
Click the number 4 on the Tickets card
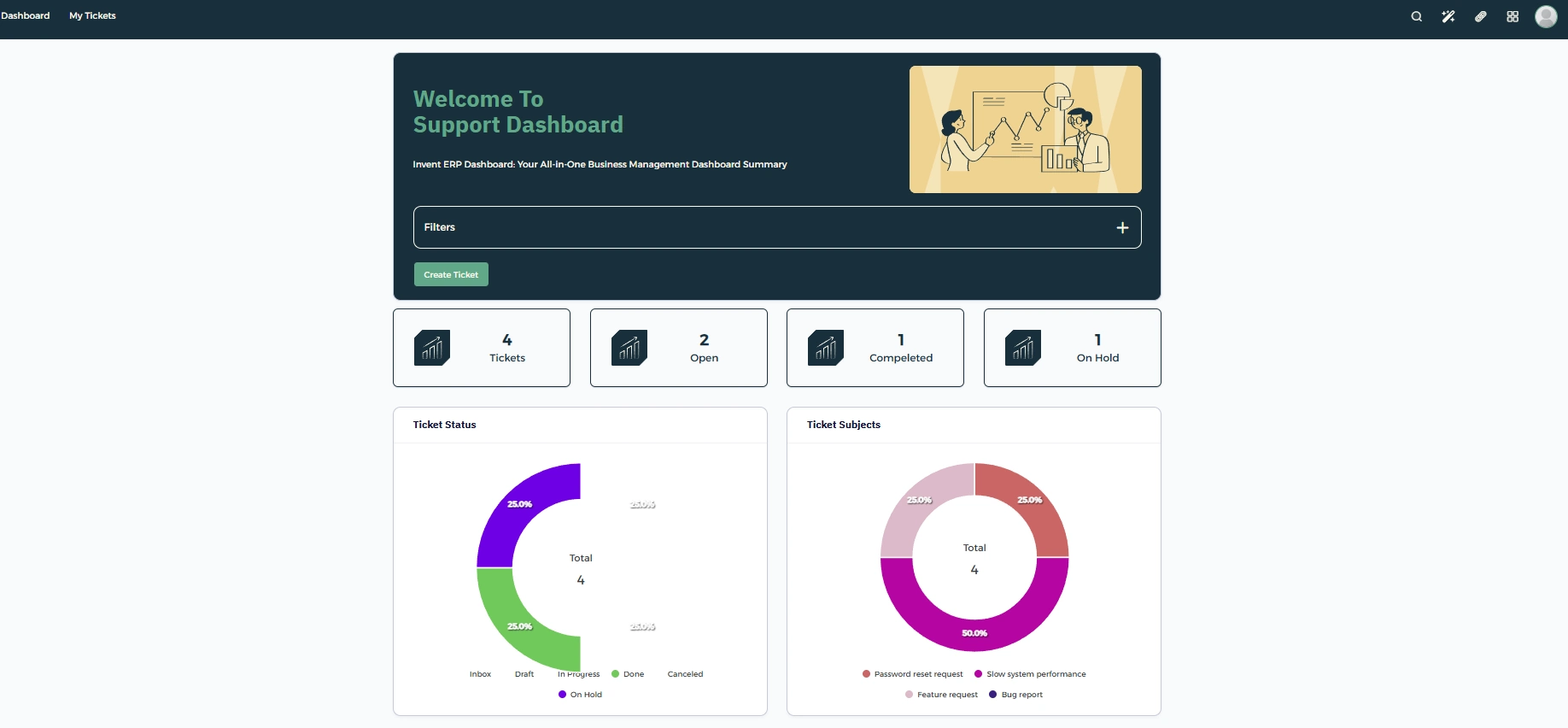coord(507,340)
